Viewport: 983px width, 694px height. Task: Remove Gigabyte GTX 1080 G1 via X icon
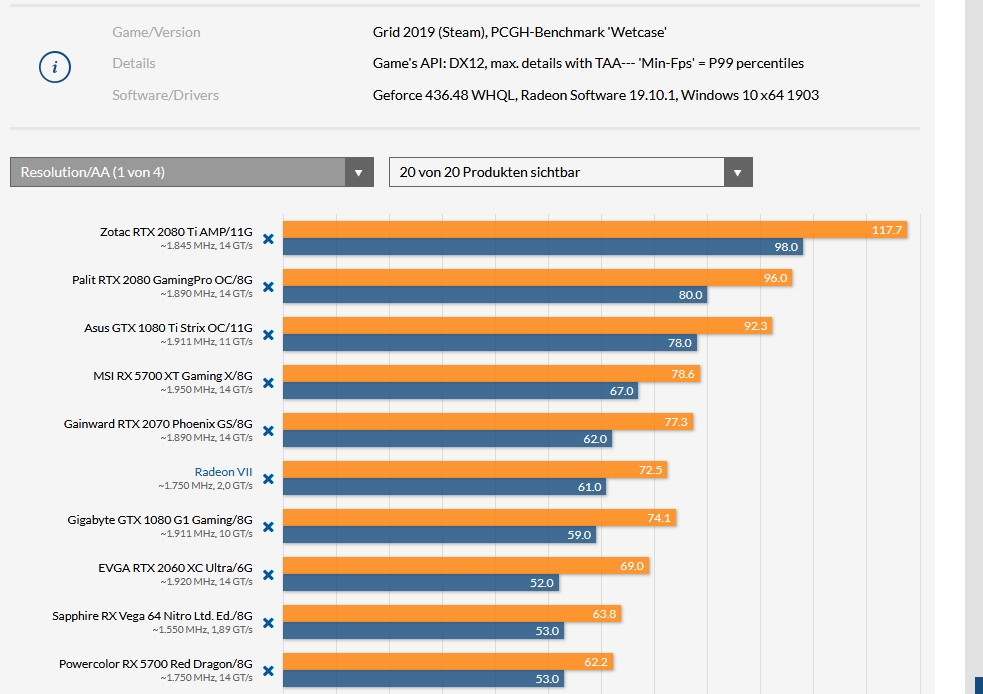[268, 527]
